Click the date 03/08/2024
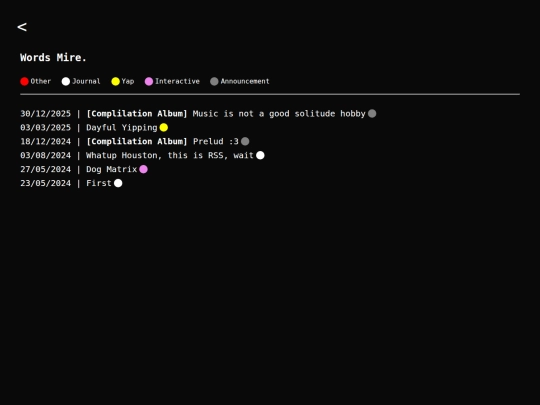Viewport: 540px width, 405px height. (45, 155)
